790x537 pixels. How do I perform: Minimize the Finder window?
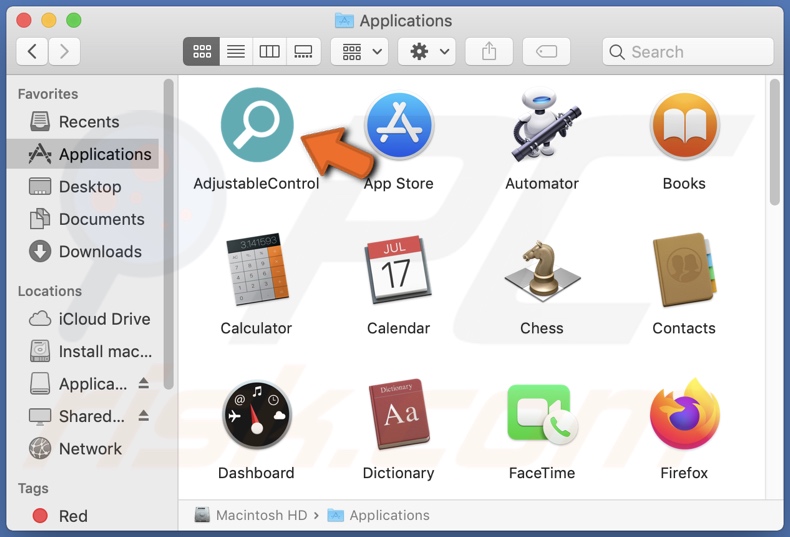49,20
